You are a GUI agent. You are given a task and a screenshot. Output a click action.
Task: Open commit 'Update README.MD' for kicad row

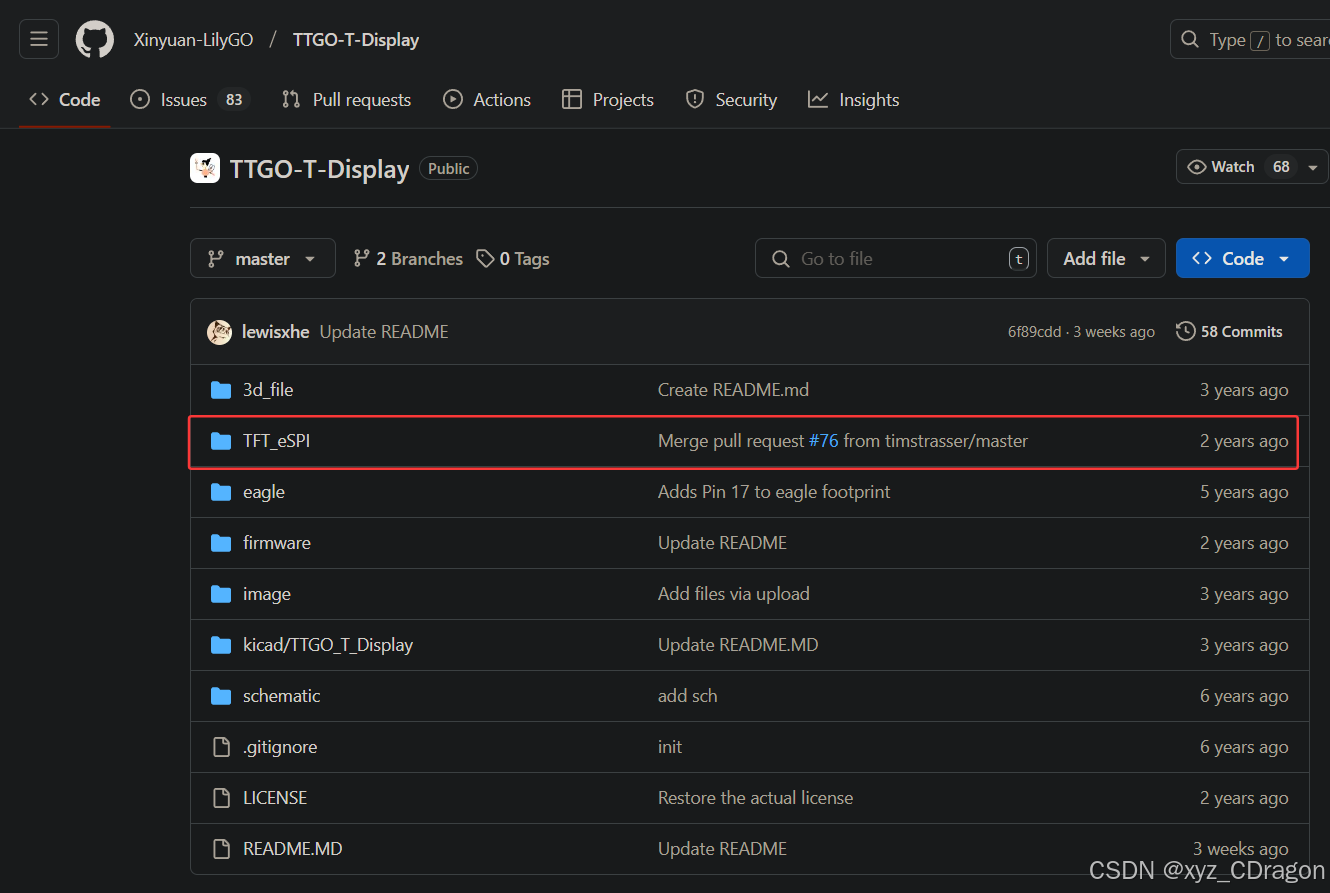click(x=738, y=645)
